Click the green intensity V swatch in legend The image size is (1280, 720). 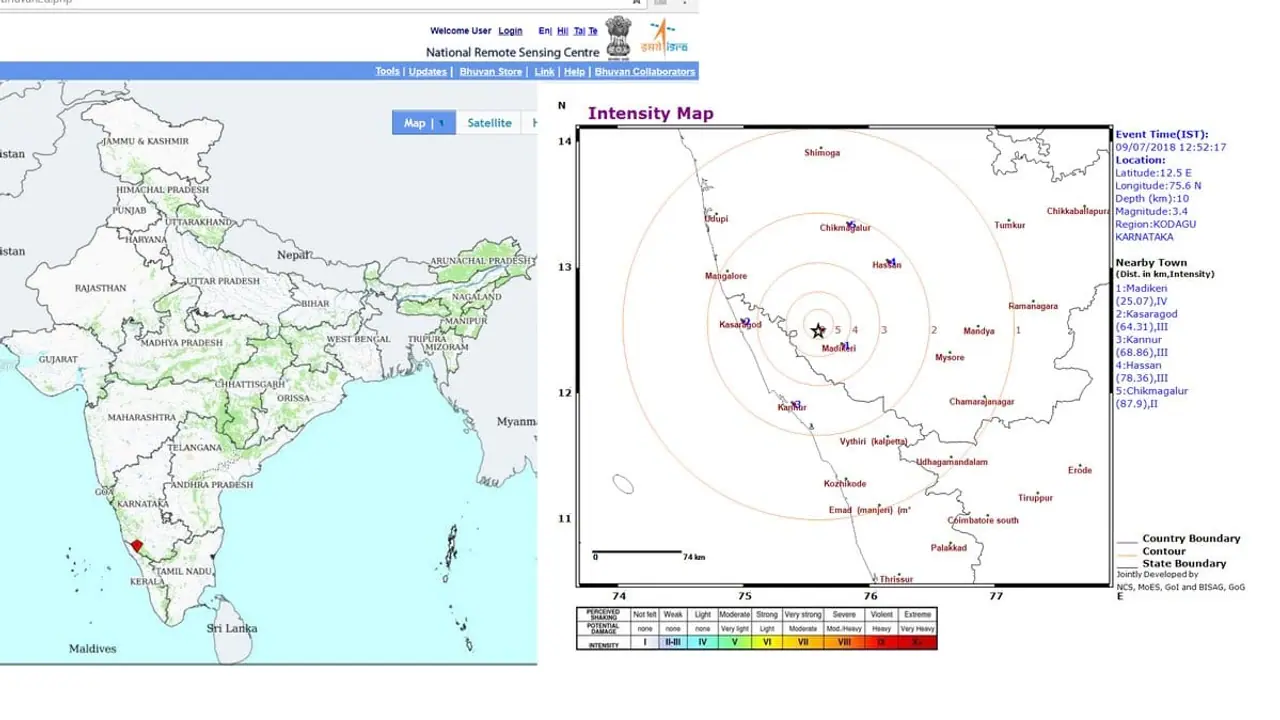pos(734,643)
